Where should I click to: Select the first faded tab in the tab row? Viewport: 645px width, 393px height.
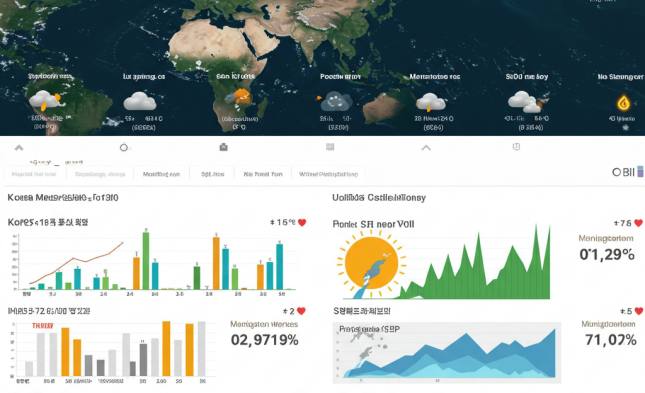click(34, 174)
